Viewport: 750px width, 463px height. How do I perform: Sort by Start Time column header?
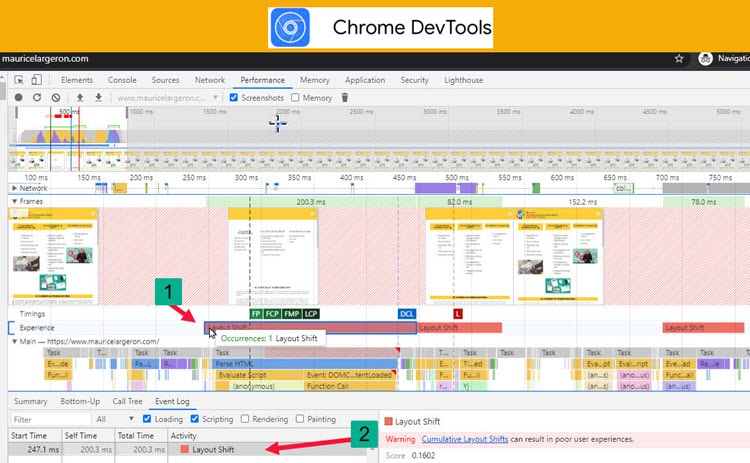coord(34,436)
